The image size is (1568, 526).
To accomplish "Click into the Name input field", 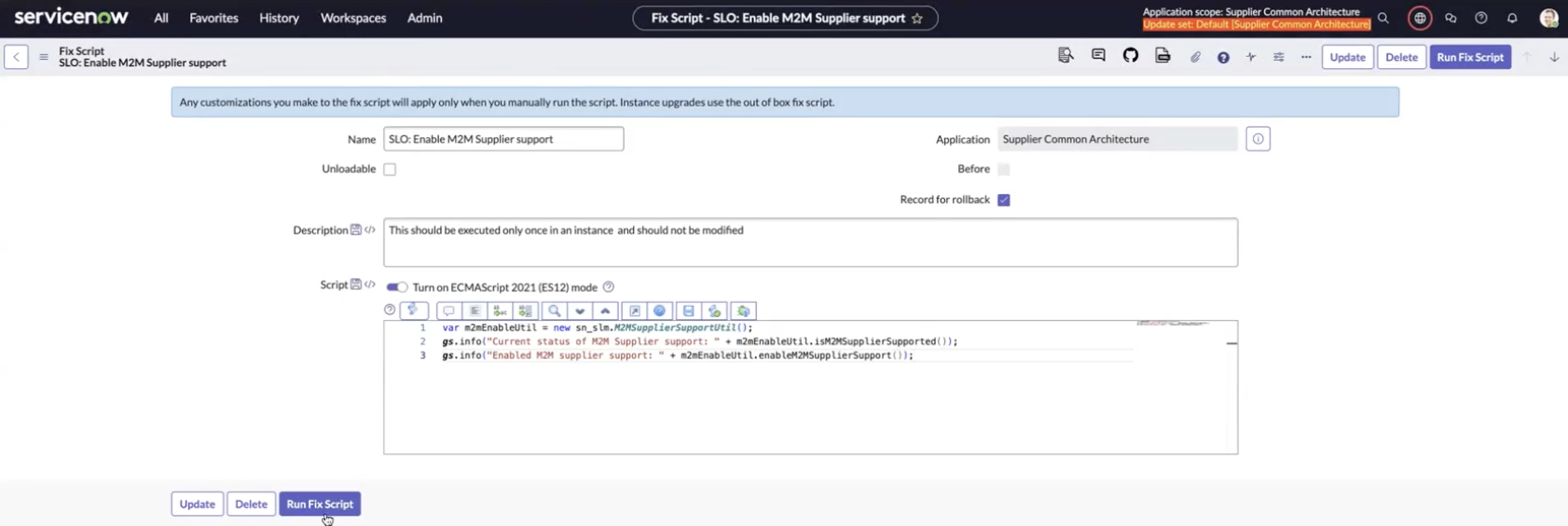I will click(503, 139).
